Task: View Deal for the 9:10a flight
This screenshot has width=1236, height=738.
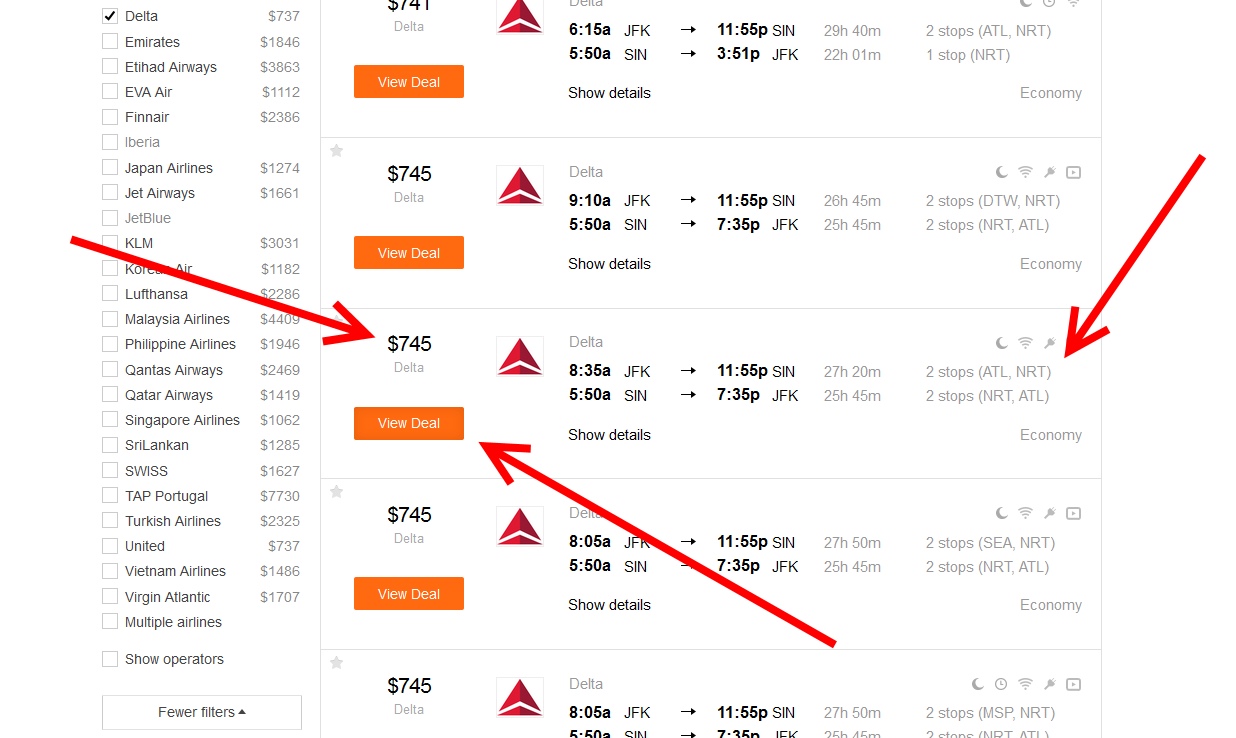Action: (408, 253)
